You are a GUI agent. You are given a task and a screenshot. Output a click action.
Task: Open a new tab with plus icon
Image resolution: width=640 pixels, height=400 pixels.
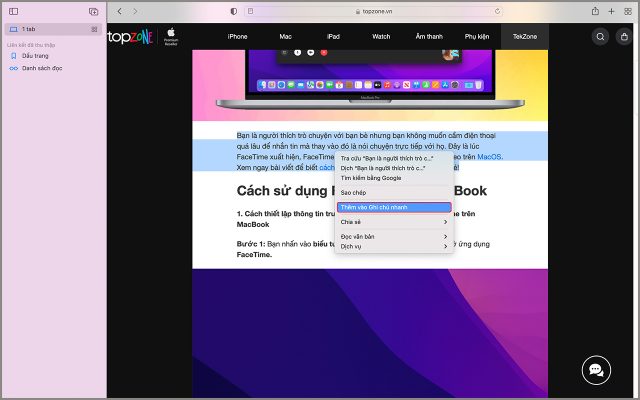tap(610, 11)
